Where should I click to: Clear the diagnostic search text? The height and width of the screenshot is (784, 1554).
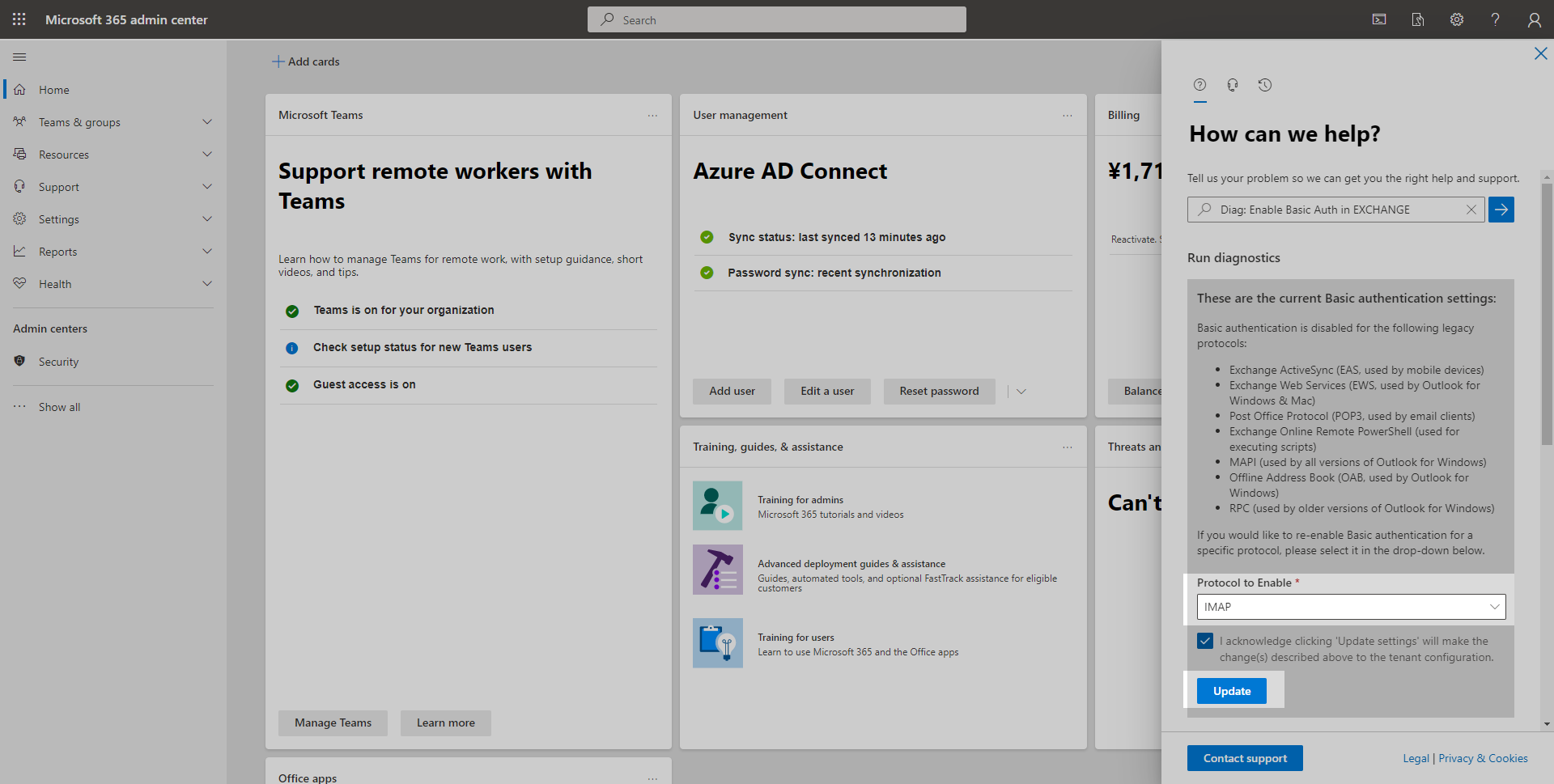(x=1471, y=210)
